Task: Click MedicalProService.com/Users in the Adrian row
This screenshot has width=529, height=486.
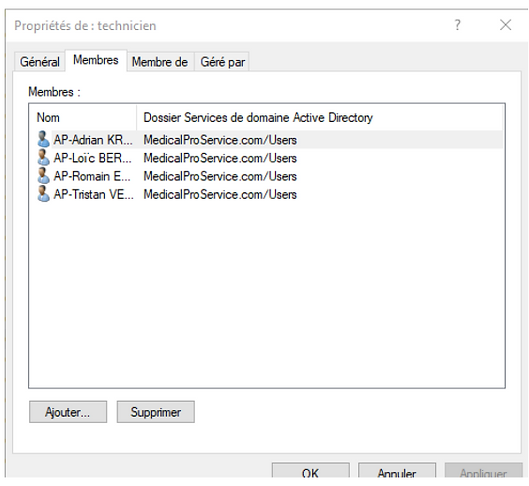Action: click(220, 140)
